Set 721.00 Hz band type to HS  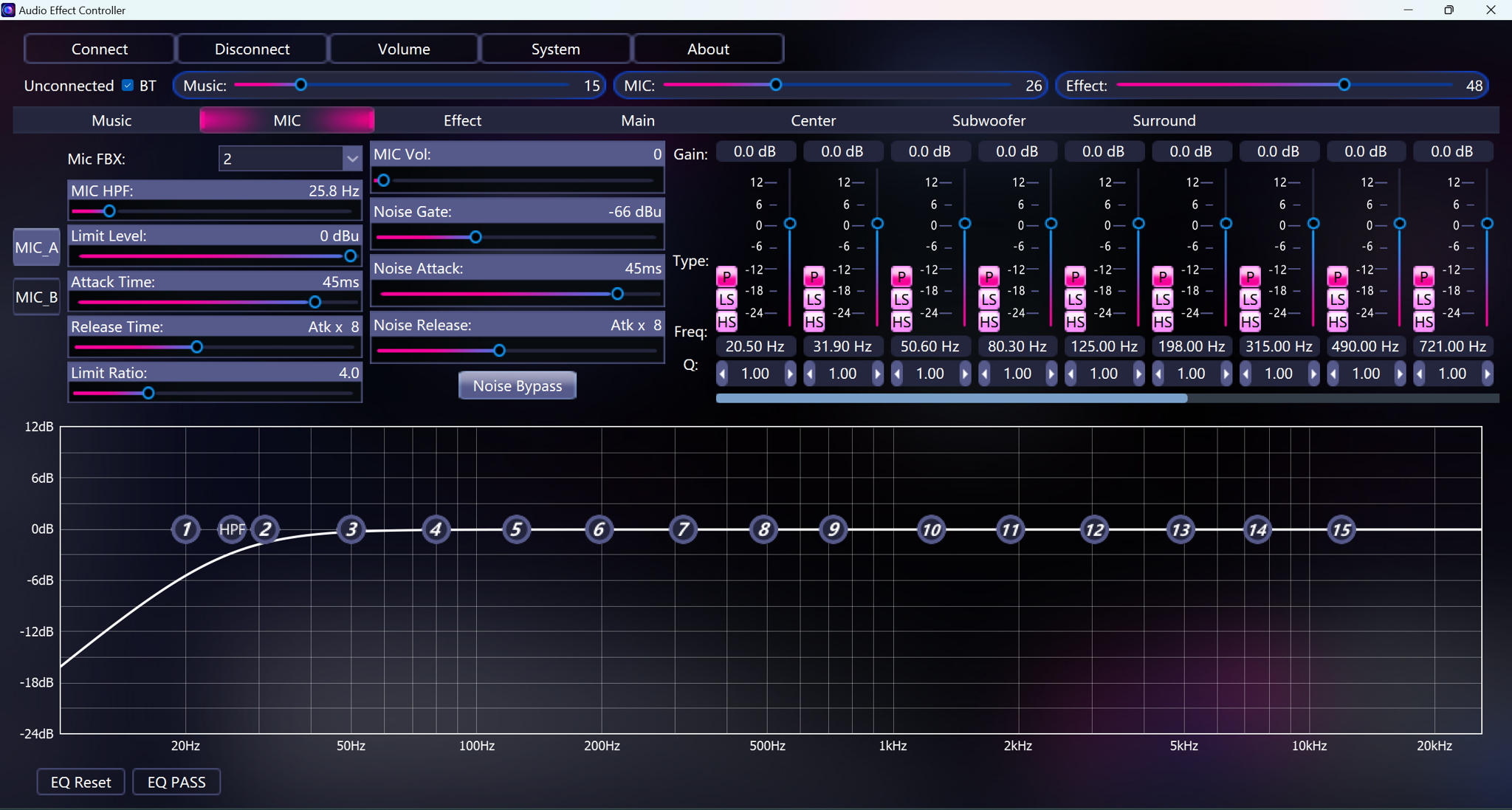[x=1423, y=322]
